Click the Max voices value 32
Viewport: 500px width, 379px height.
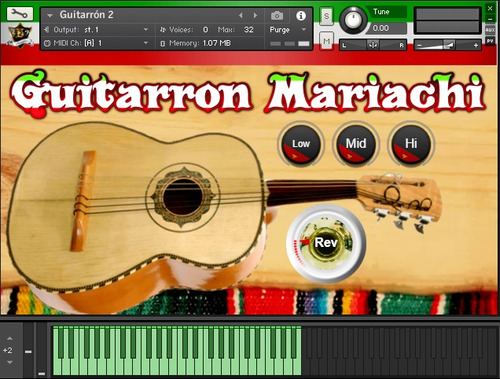coord(249,30)
